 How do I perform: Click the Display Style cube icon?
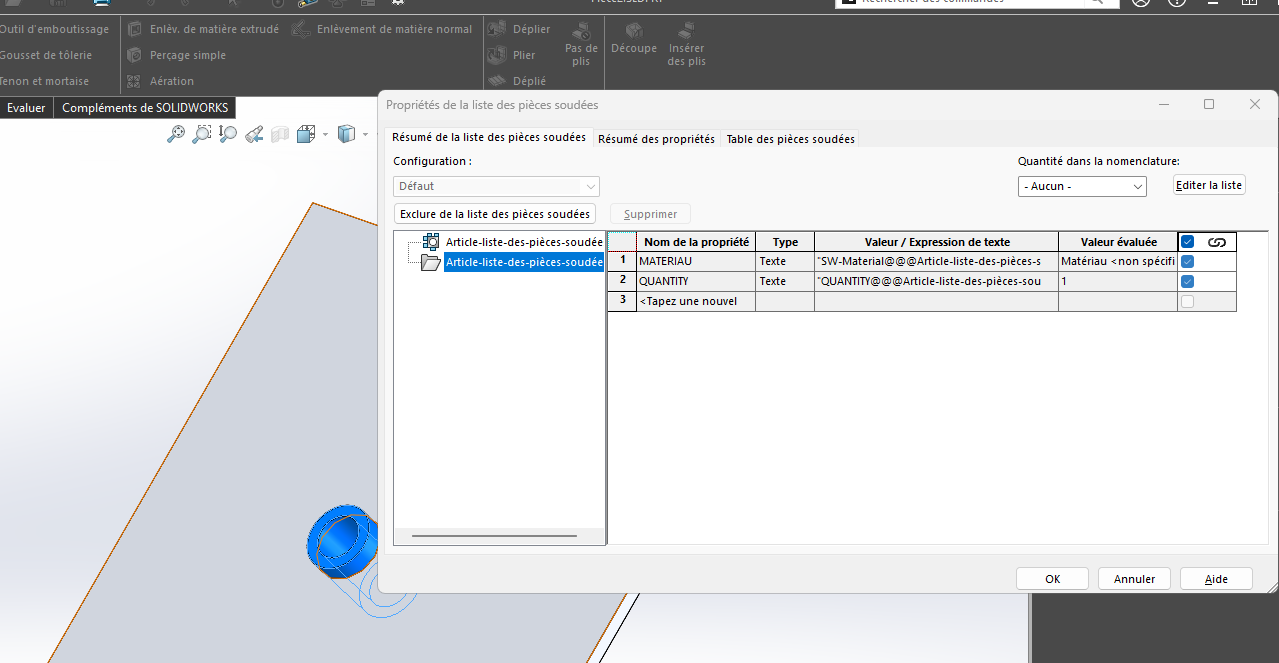coord(346,134)
